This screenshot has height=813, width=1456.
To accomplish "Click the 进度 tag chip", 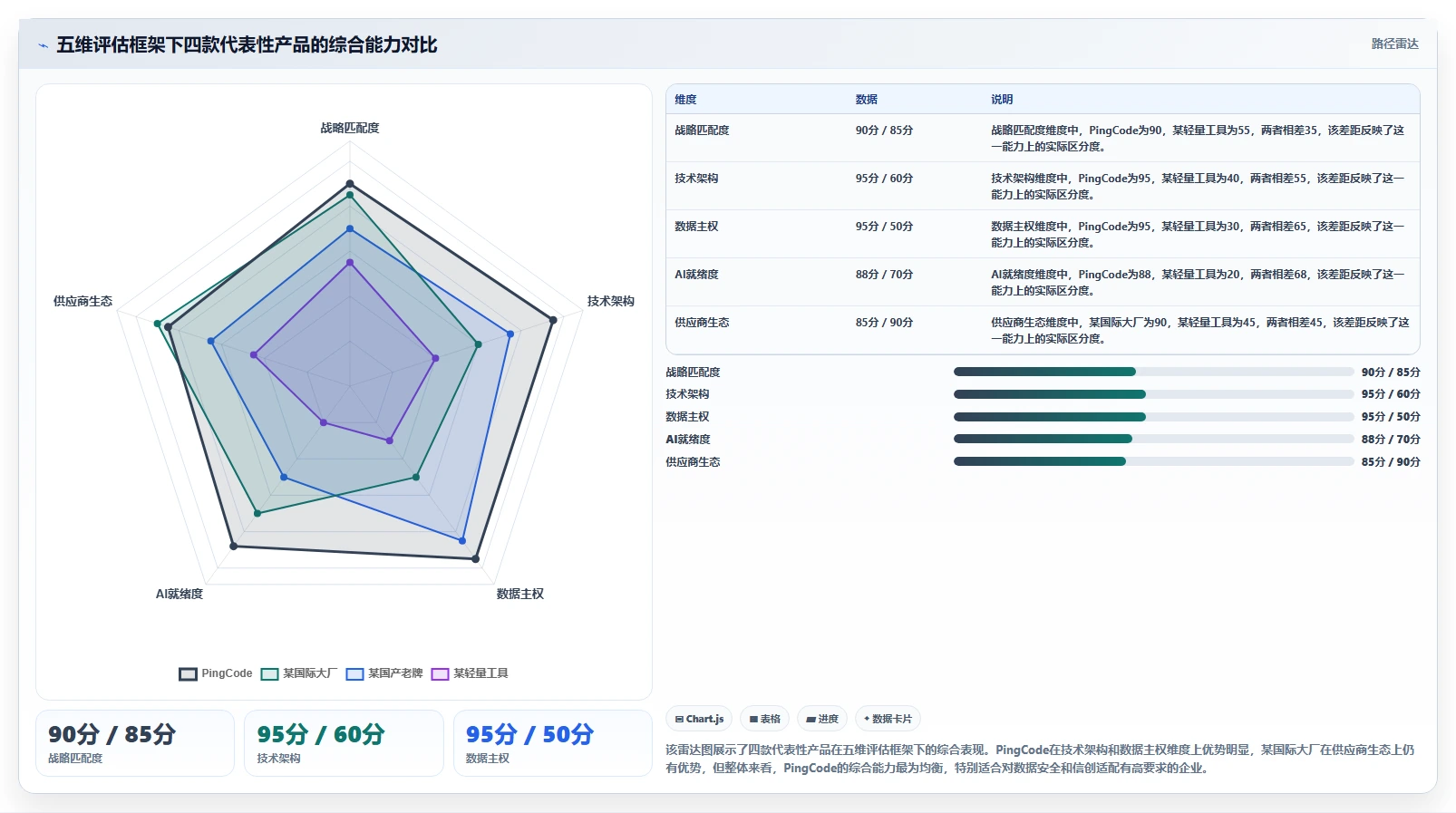I will point(822,719).
